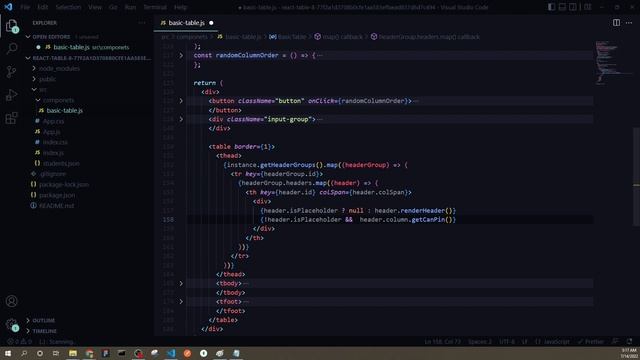Click the VS Code logo in title bar

tap(8, 7)
